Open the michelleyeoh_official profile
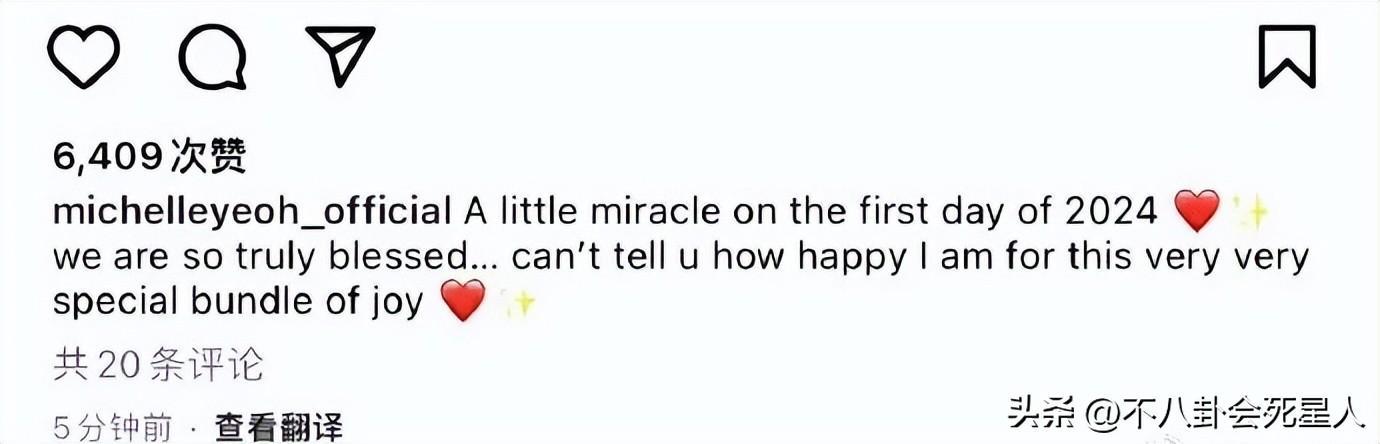 (251, 211)
